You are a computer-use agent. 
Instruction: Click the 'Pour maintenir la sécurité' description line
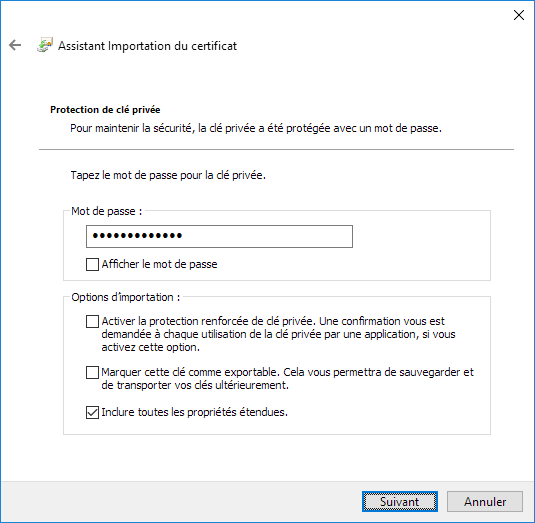click(x=256, y=128)
